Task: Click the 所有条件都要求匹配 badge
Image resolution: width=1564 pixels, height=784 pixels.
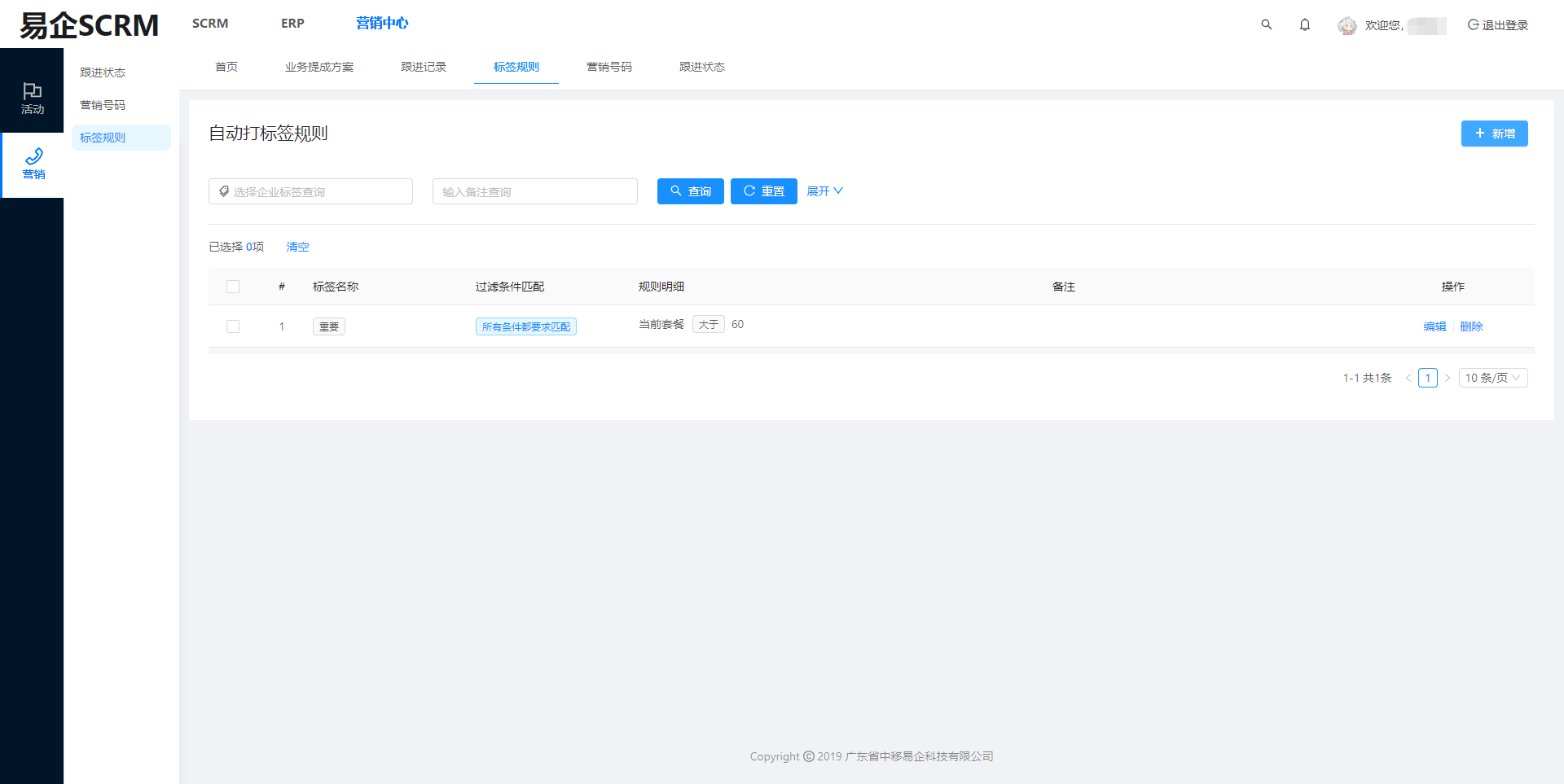Action: click(x=526, y=326)
